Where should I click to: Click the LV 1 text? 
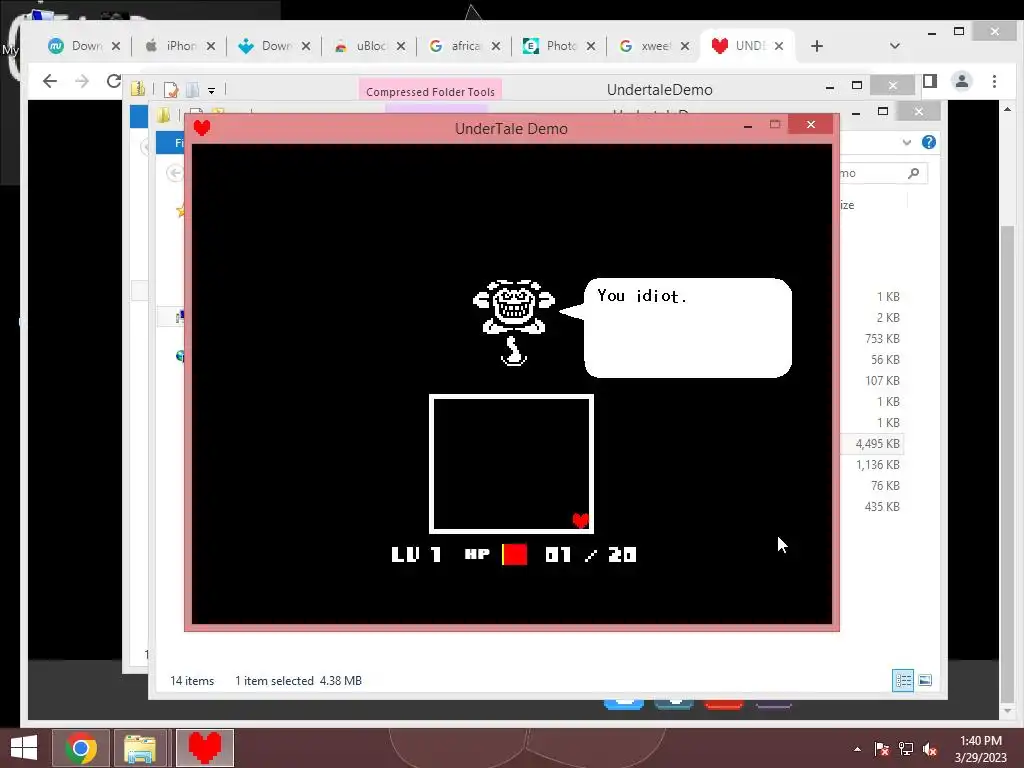coord(417,554)
